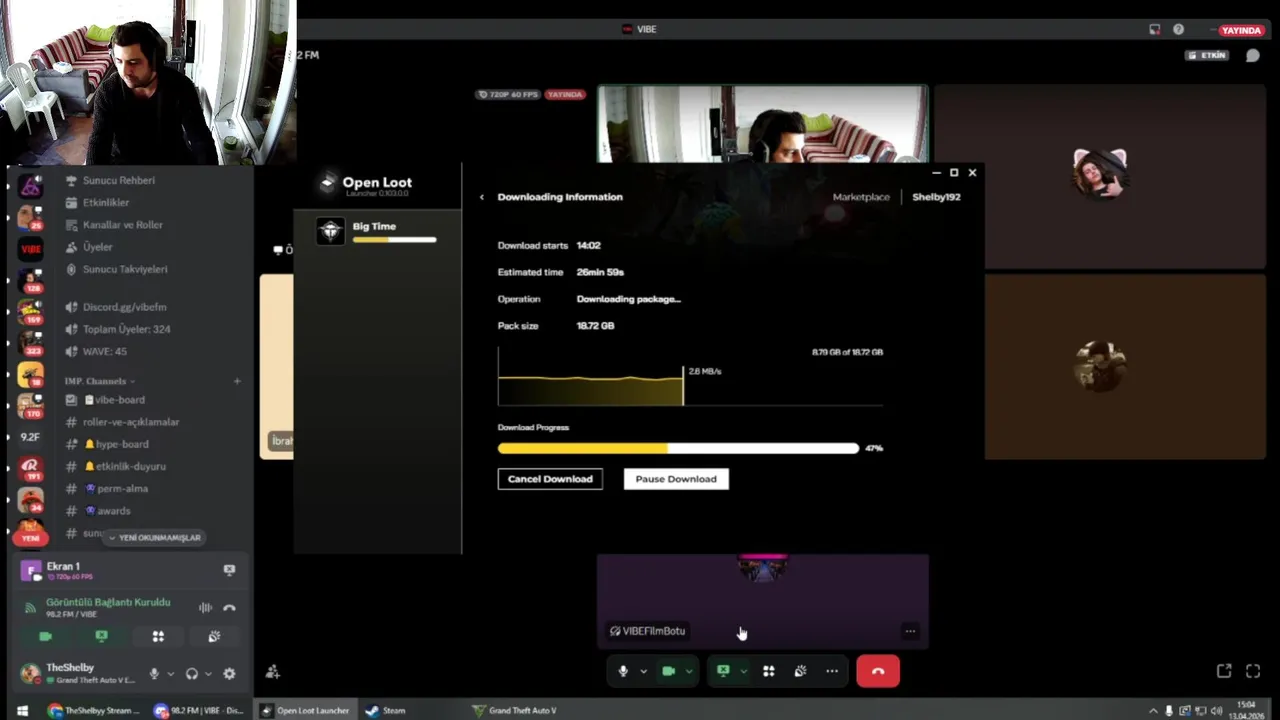Hang up the call with red button
This screenshot has height=720, width=1280.
tap(878, 671)
